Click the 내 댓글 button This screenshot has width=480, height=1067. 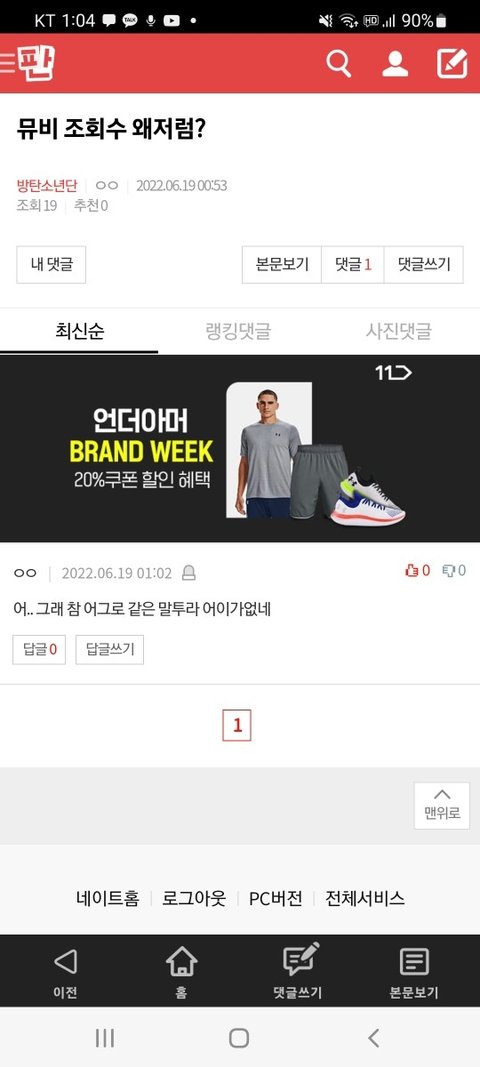click(x=51, y=265)
